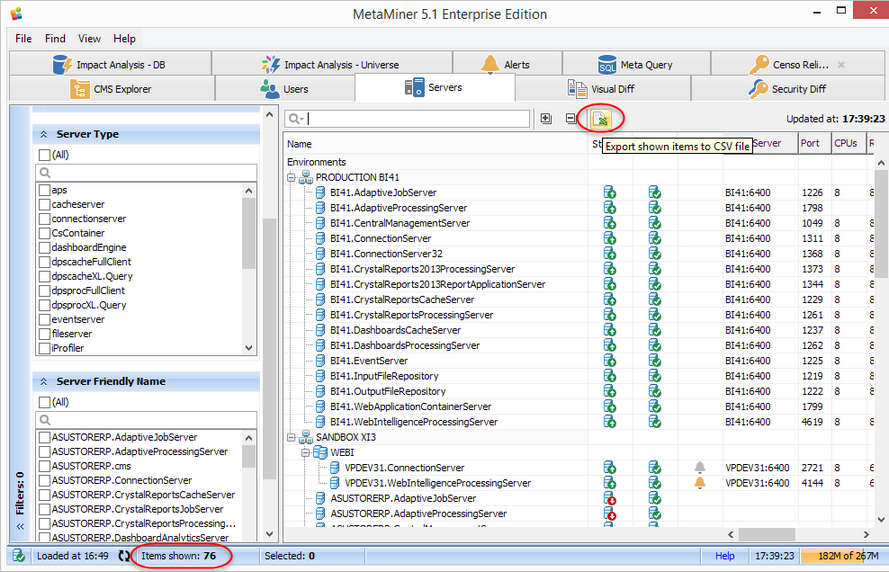Collapse the Filters side panel chevron
The image size is (889, 572).
[x=20, y=527]
